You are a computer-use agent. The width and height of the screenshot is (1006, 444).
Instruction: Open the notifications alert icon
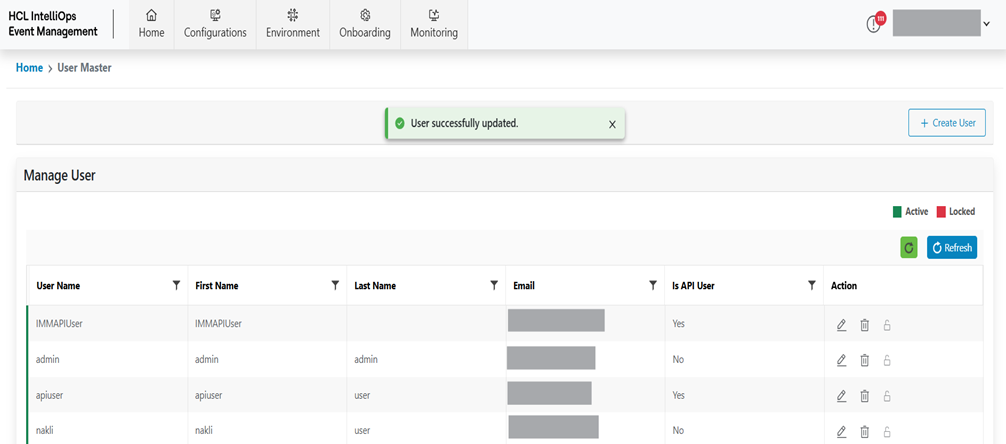click(875, 24)
